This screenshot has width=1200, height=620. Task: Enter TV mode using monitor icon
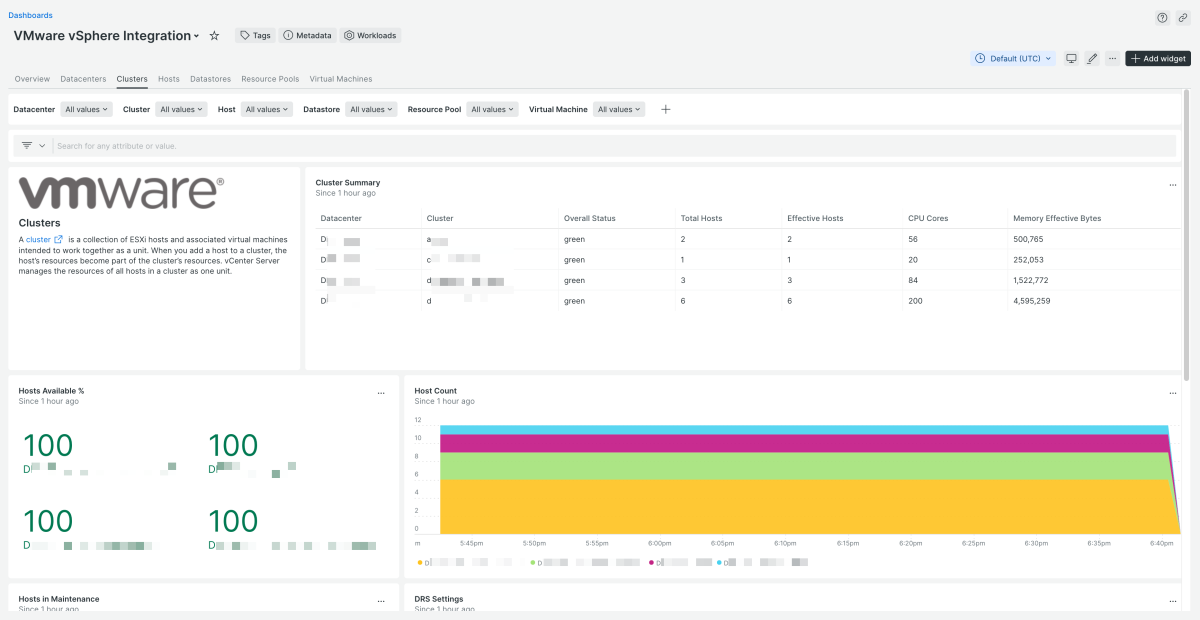click(x=1071, y=59)
